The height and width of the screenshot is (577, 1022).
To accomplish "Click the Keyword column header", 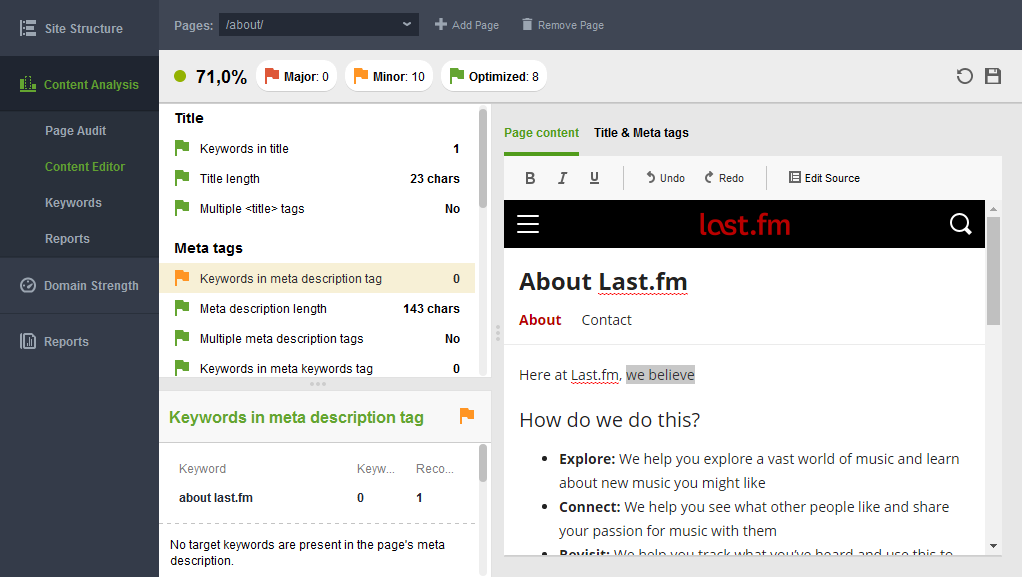I will click(203, 469).
